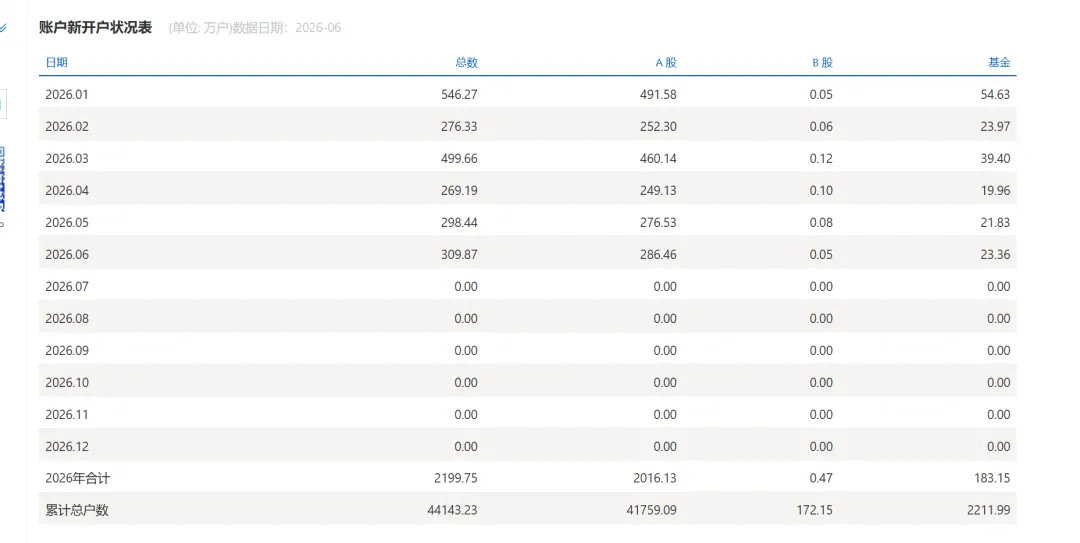This screenshot has width=1080, height=543.
Task: Click 基金 value 23.97
Action: [x=995, y=126]
